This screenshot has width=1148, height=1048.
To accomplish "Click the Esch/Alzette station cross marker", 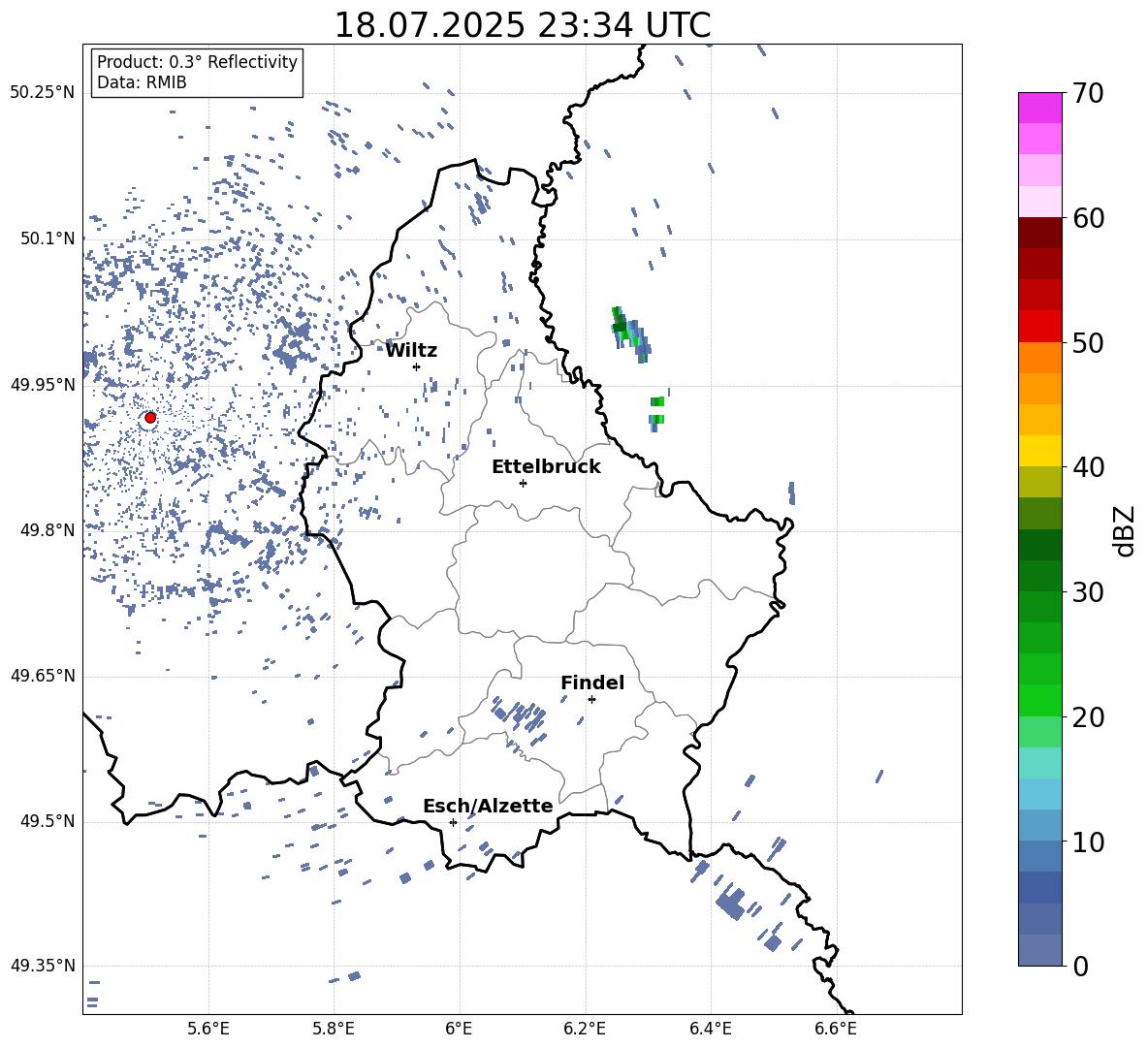I will click(x=453, y=822).
